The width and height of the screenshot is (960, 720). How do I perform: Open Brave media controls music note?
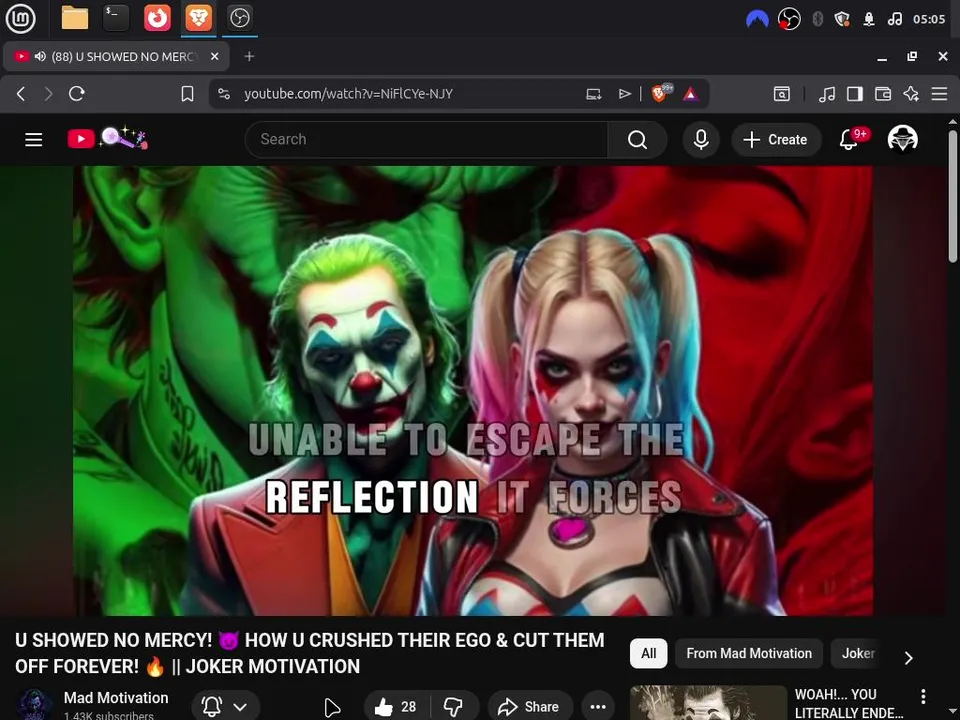827,94
